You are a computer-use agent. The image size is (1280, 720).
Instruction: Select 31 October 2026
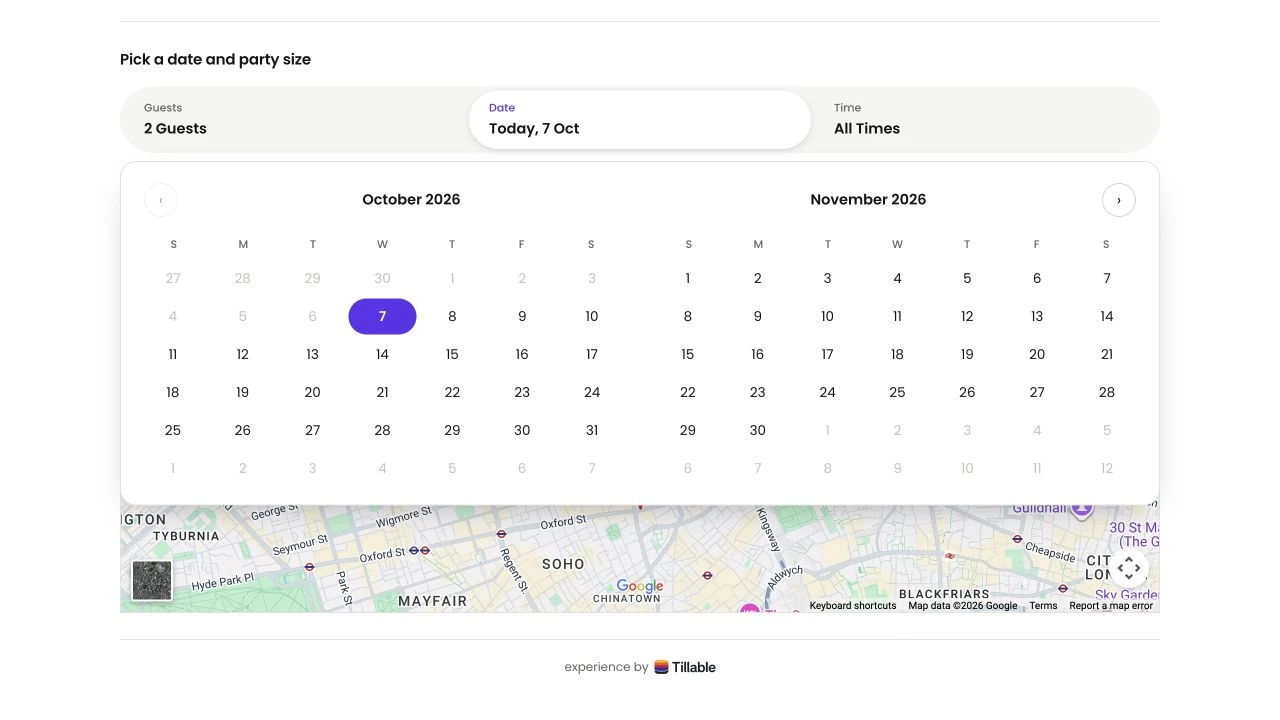click(x=592, y=430)
